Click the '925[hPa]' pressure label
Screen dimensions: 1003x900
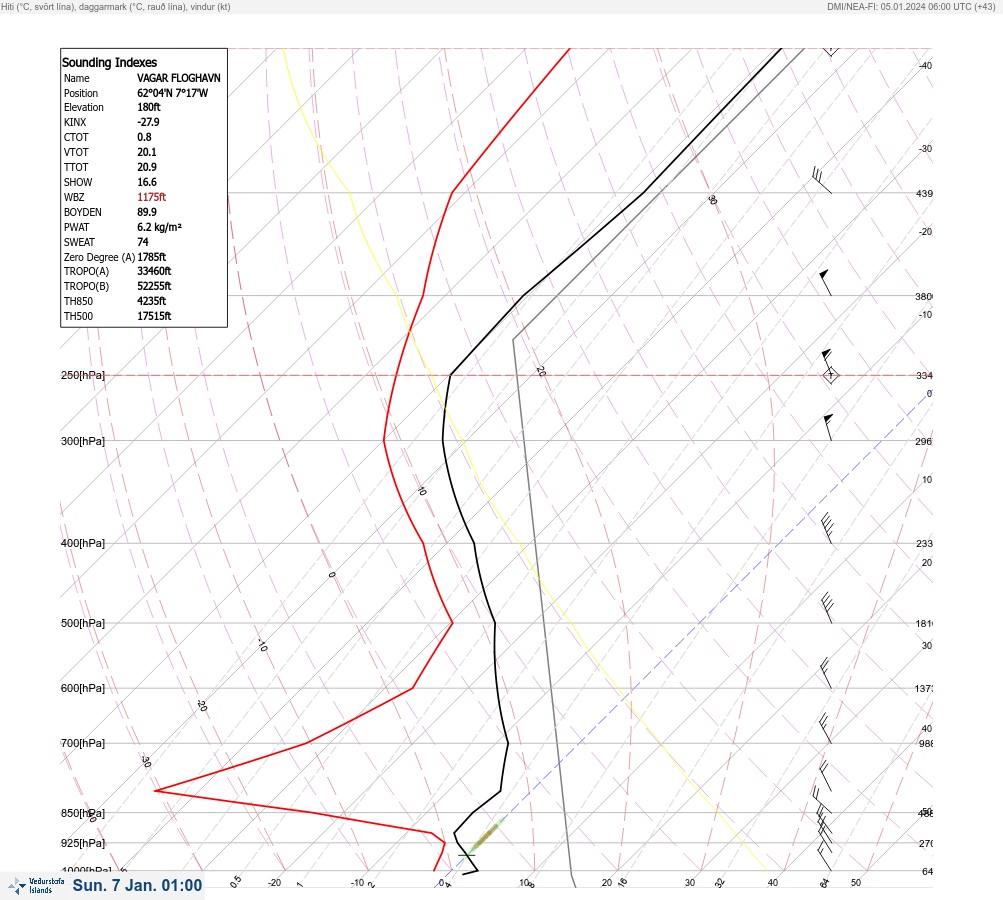[83, 843]
